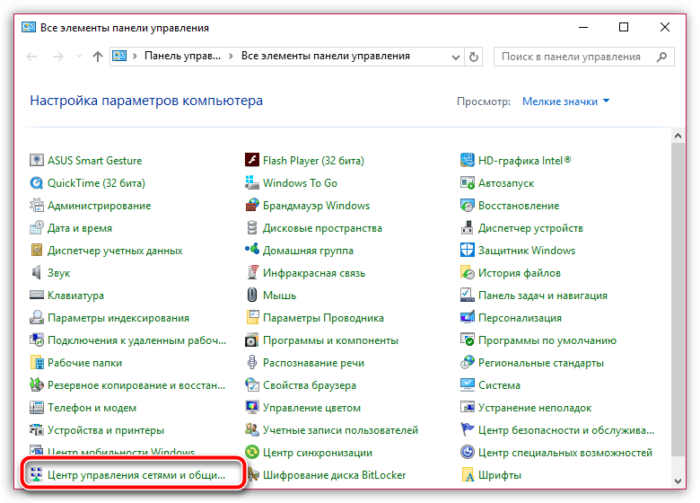Viewport: 700px width, 503px height.
Task: Open Центр безопасности и обслуживания
Action: (x=566, y=430)
